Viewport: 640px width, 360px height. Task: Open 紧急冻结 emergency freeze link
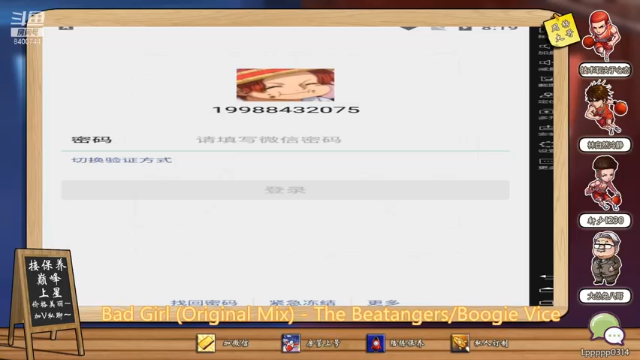coord(302,303)
